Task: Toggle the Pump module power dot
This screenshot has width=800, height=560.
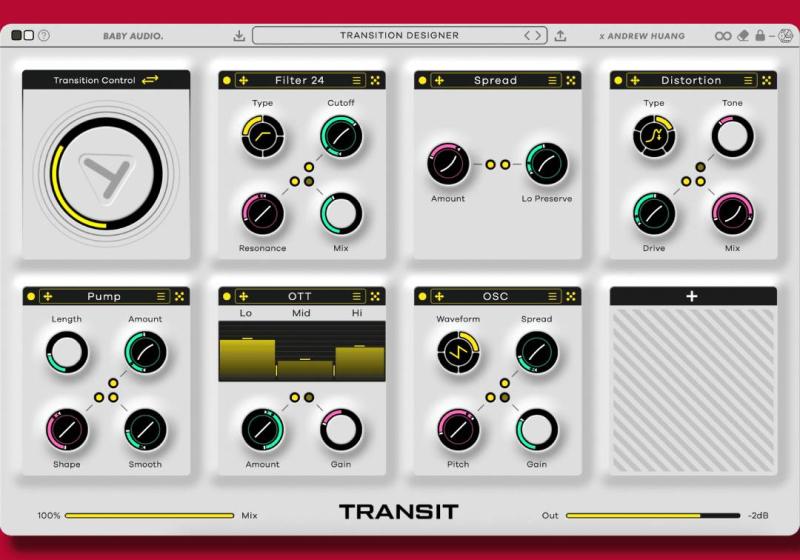Action: [x=31, y=296]
